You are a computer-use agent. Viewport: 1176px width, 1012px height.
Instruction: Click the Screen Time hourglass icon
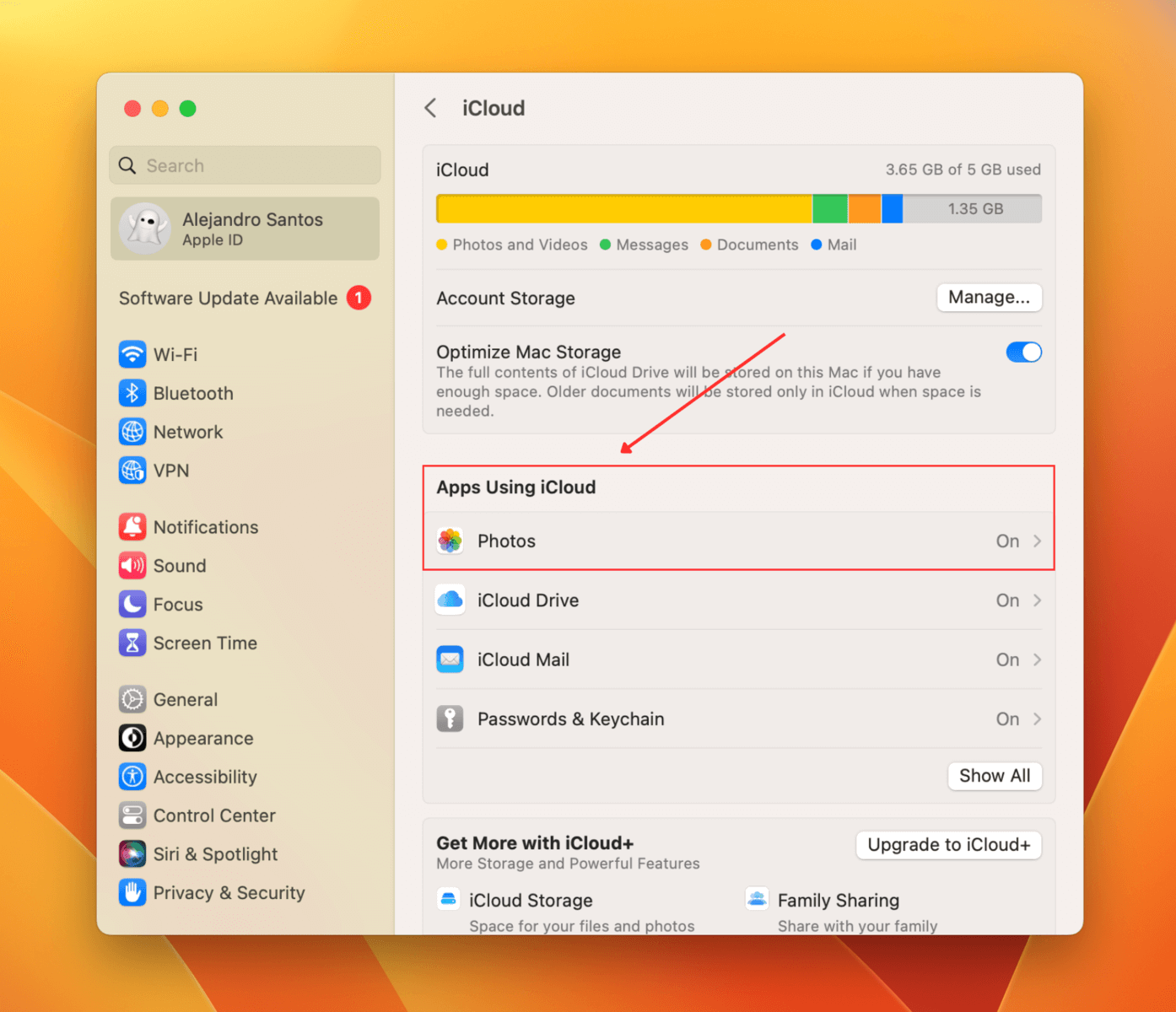click(132, 643)
